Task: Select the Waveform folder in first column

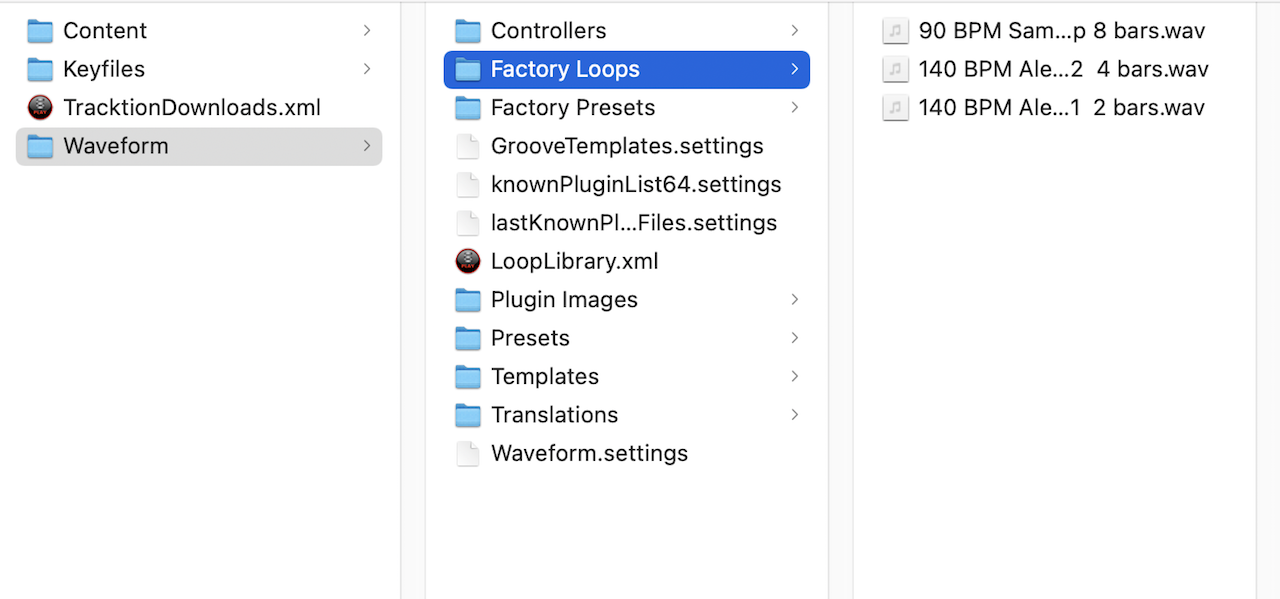Action: pos(199,146)
